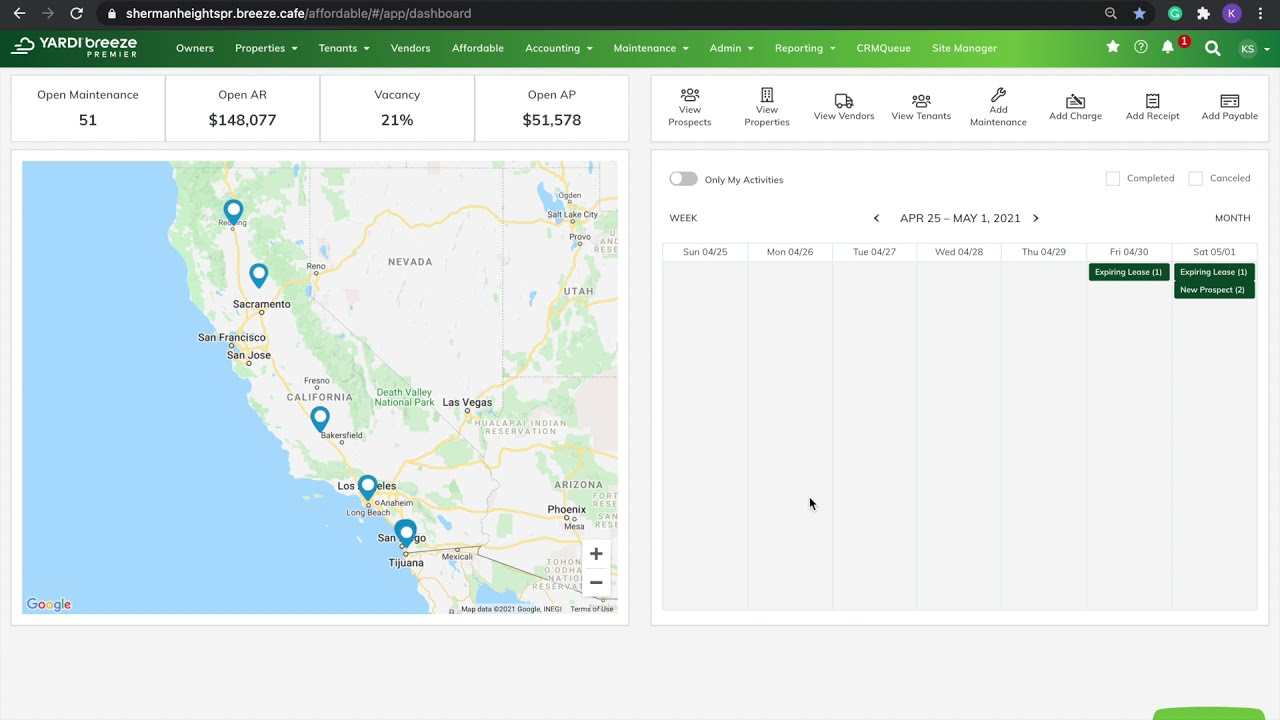Expand the Accounting dropdown menu

coord(559,48)
